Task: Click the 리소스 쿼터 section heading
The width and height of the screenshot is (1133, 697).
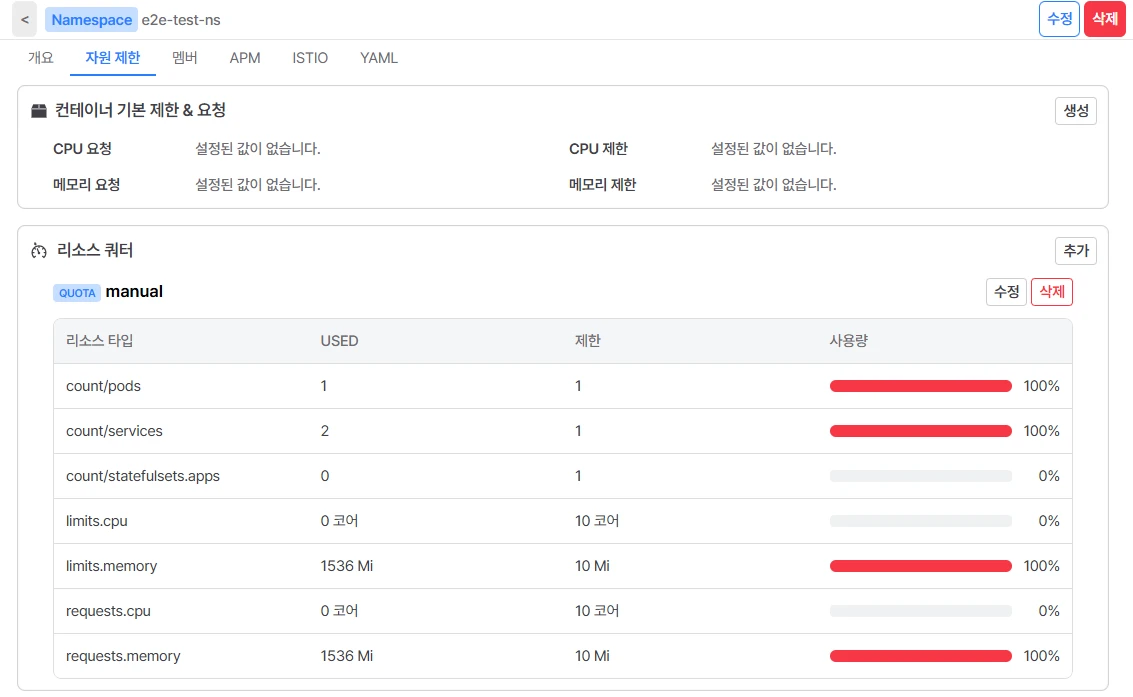Action: pyautogui.click(x=95, y=251)
